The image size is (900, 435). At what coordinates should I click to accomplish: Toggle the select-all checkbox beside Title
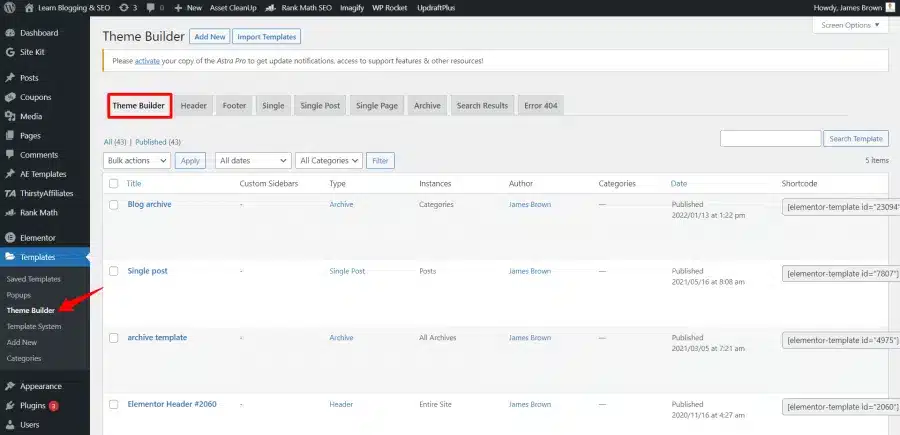tap(114, 184)
